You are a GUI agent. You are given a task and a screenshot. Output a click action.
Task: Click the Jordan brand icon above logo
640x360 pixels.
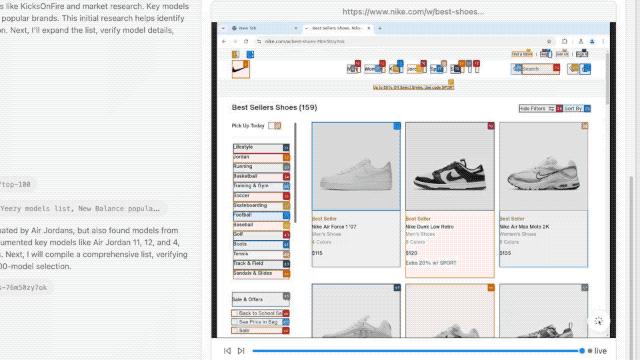[236, 54]
